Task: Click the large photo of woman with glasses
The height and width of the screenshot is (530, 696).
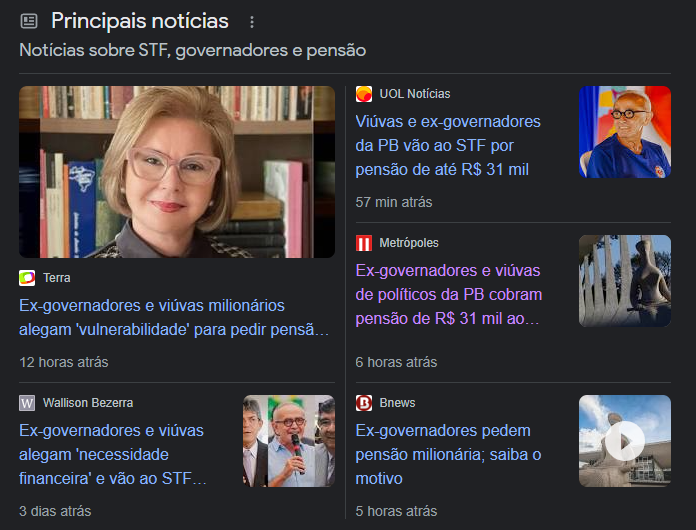Action: tap(177, 172)
